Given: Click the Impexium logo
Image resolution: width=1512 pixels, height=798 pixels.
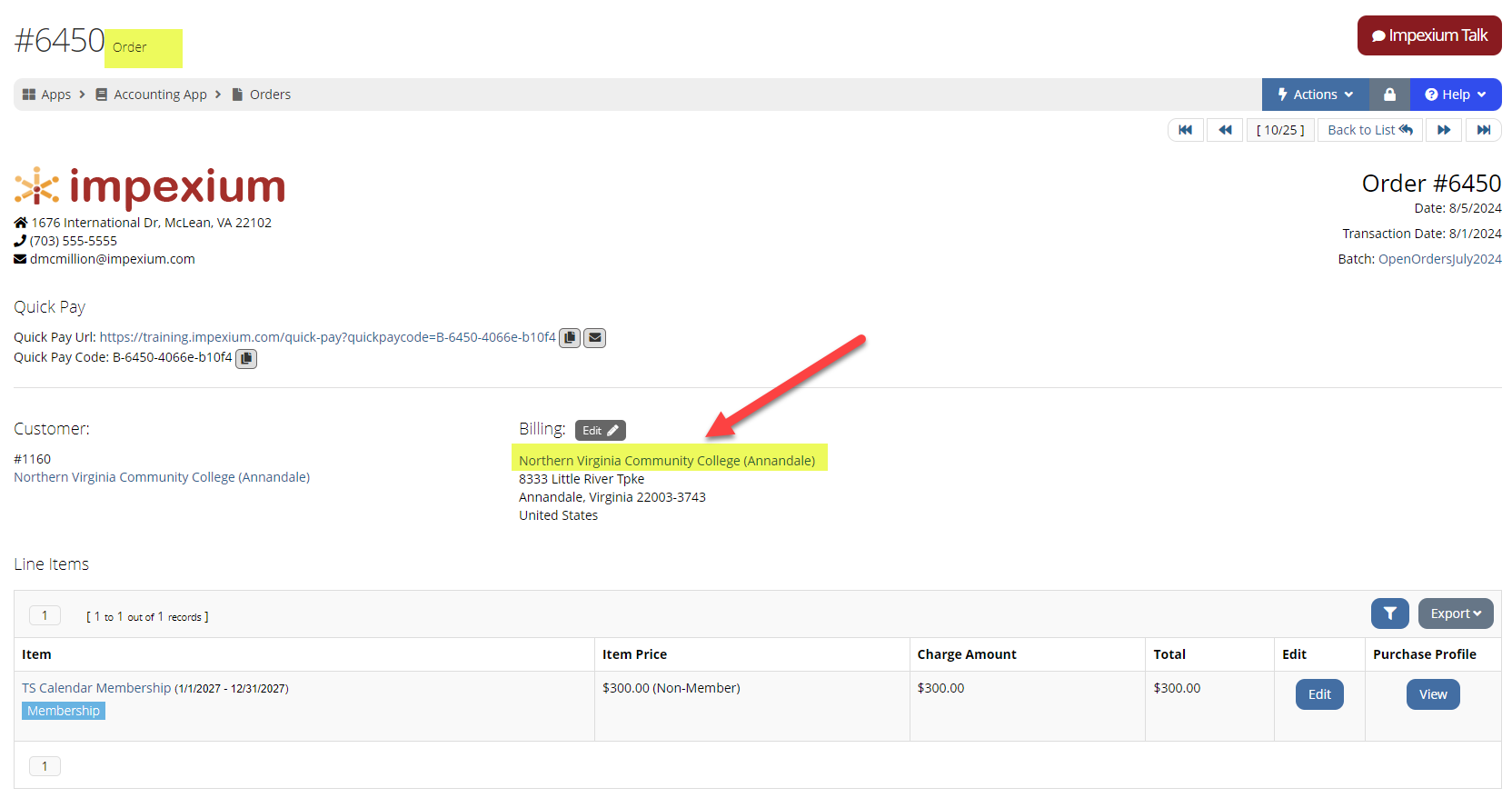Looking at the screenshot, I should [150, 186].
